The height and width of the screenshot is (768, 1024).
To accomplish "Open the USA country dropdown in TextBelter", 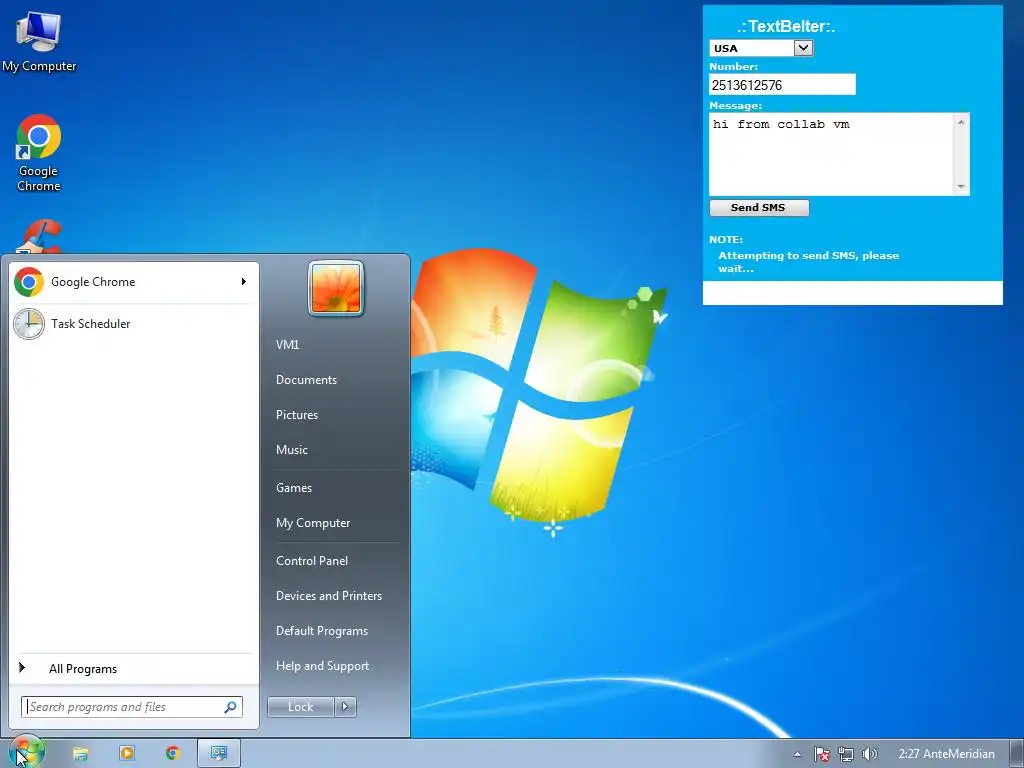I will coord(761,48).
